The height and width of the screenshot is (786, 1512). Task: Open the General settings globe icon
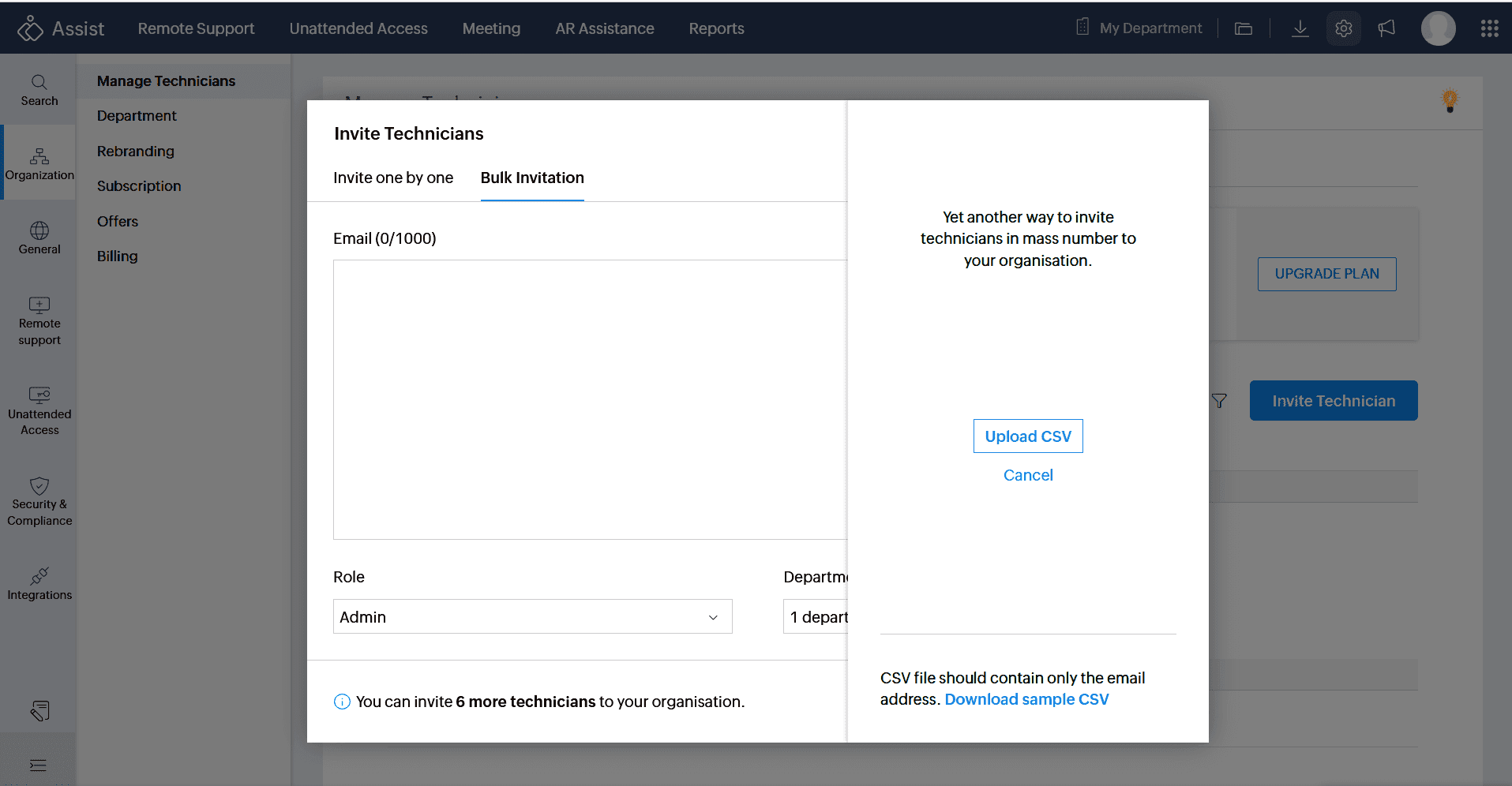(x=39, y=230)
